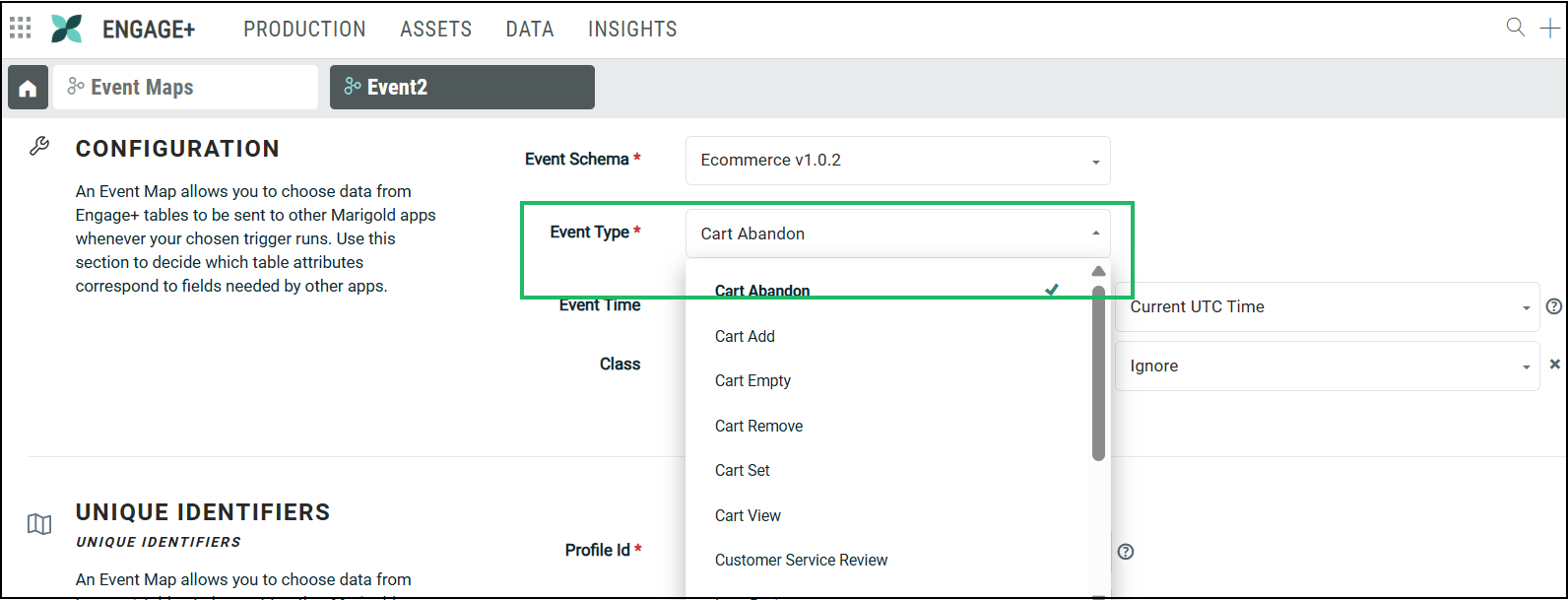Click the plus add icon
Image resolution: width=1568 pixels, height=600 pixels.
(x=1549, y=28)
